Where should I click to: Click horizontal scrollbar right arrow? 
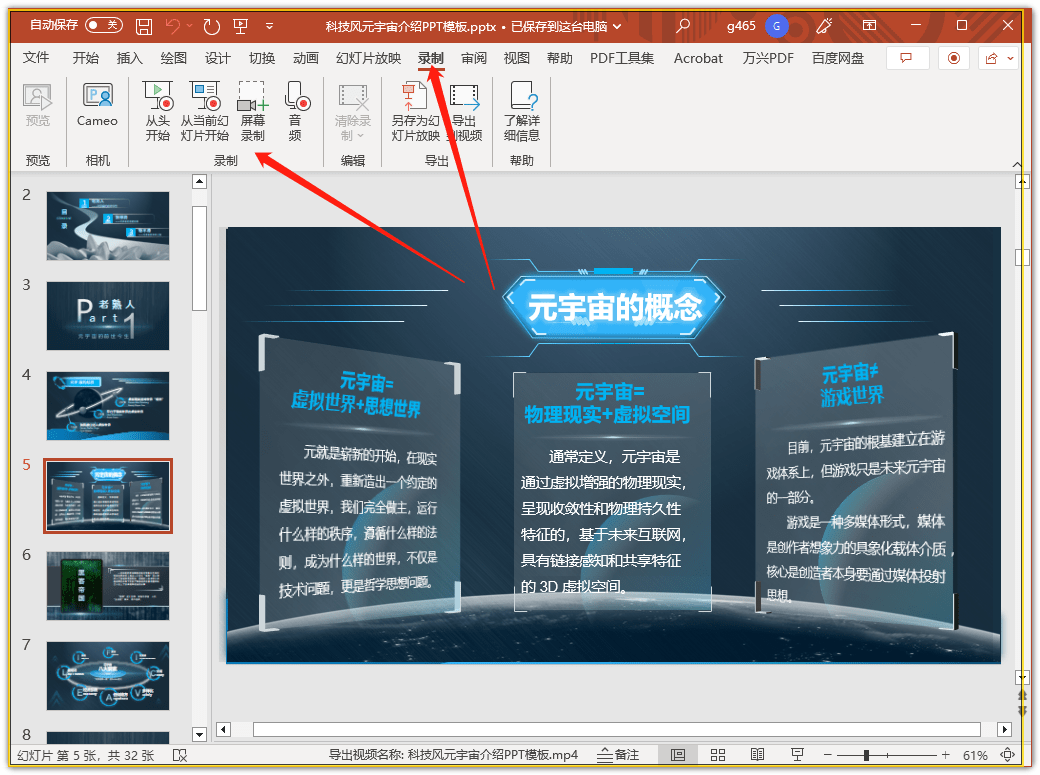pyautogui.click(x=1005, y=730)
